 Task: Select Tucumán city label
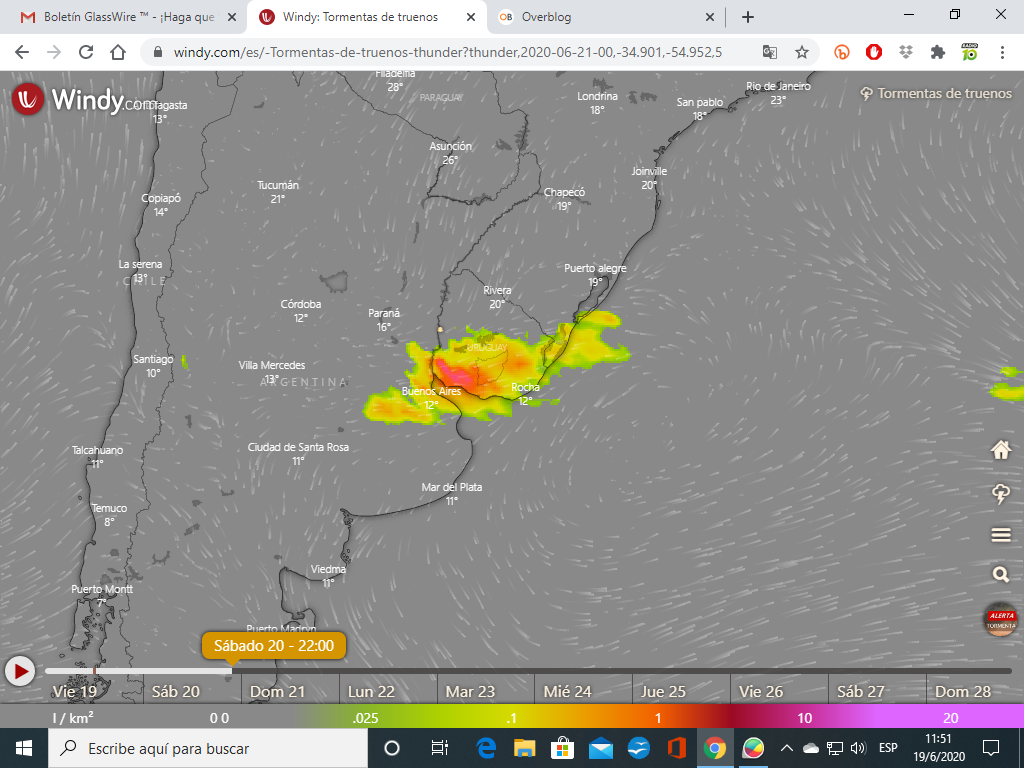(x=278, y=191)
